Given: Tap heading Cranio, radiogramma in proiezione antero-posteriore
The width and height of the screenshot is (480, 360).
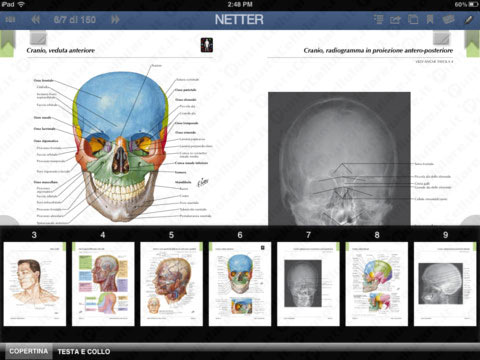Looking at the screenshot, I should [378, 50].
